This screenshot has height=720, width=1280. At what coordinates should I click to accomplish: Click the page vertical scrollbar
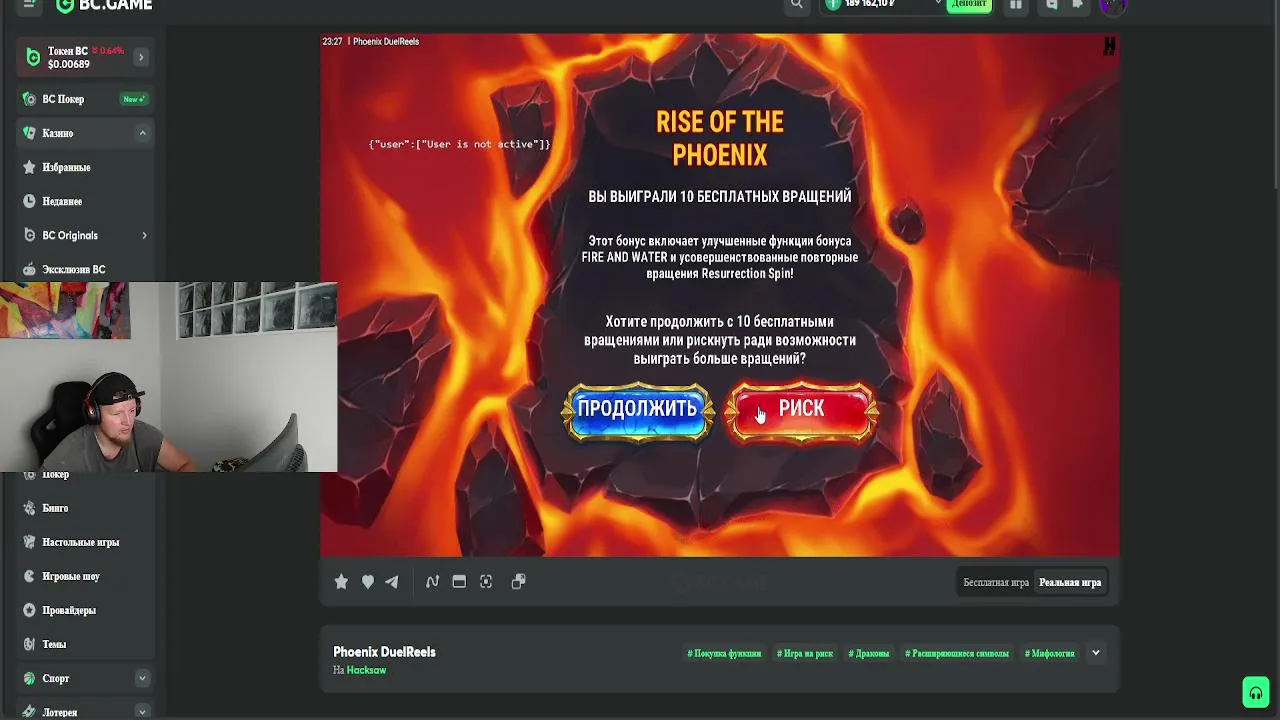[1275, 95]
